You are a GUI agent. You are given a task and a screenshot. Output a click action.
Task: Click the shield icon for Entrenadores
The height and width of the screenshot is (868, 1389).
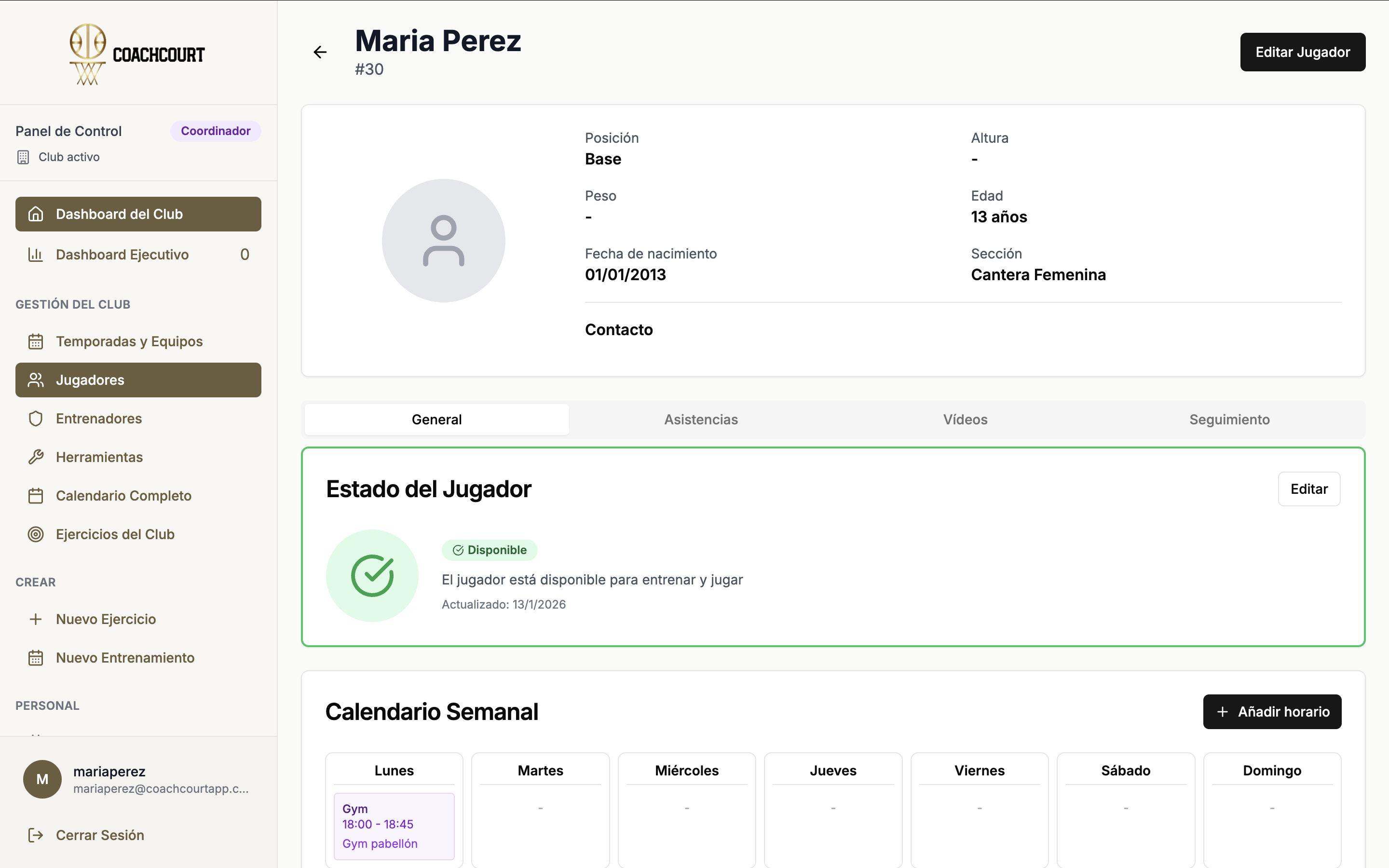(36, 419)
